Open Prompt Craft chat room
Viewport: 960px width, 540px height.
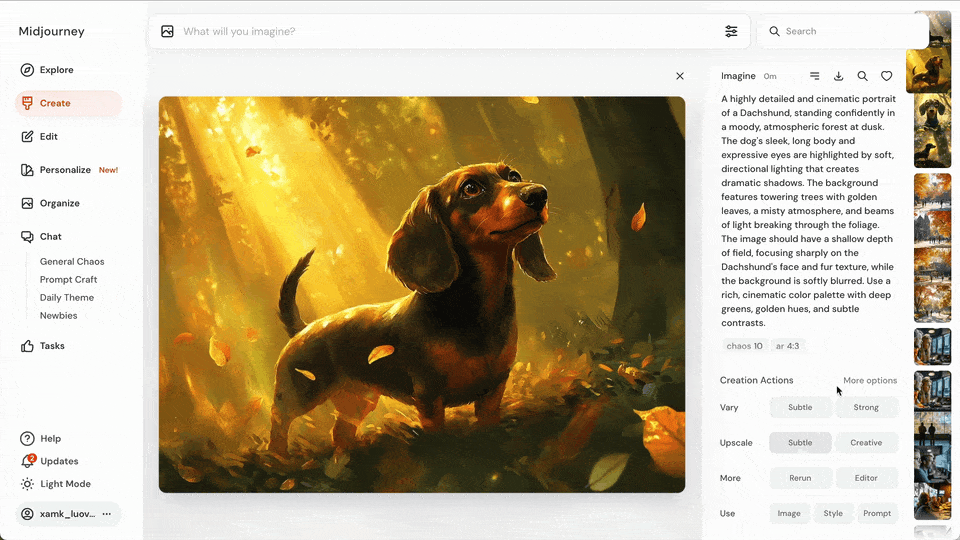pyautogui.click(x=68, y=280)
